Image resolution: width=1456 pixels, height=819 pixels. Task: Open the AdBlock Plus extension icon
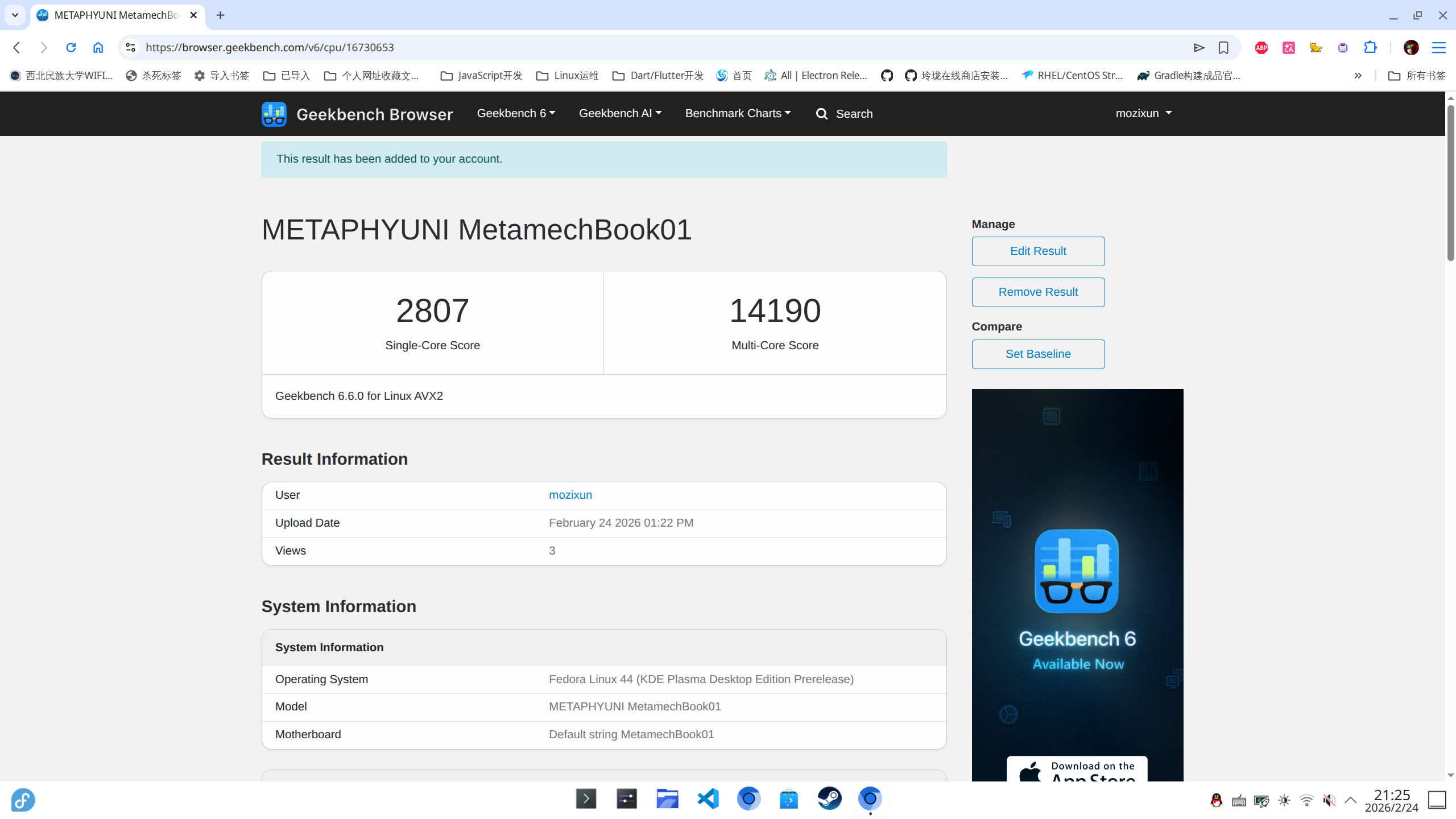point(1261,47)
